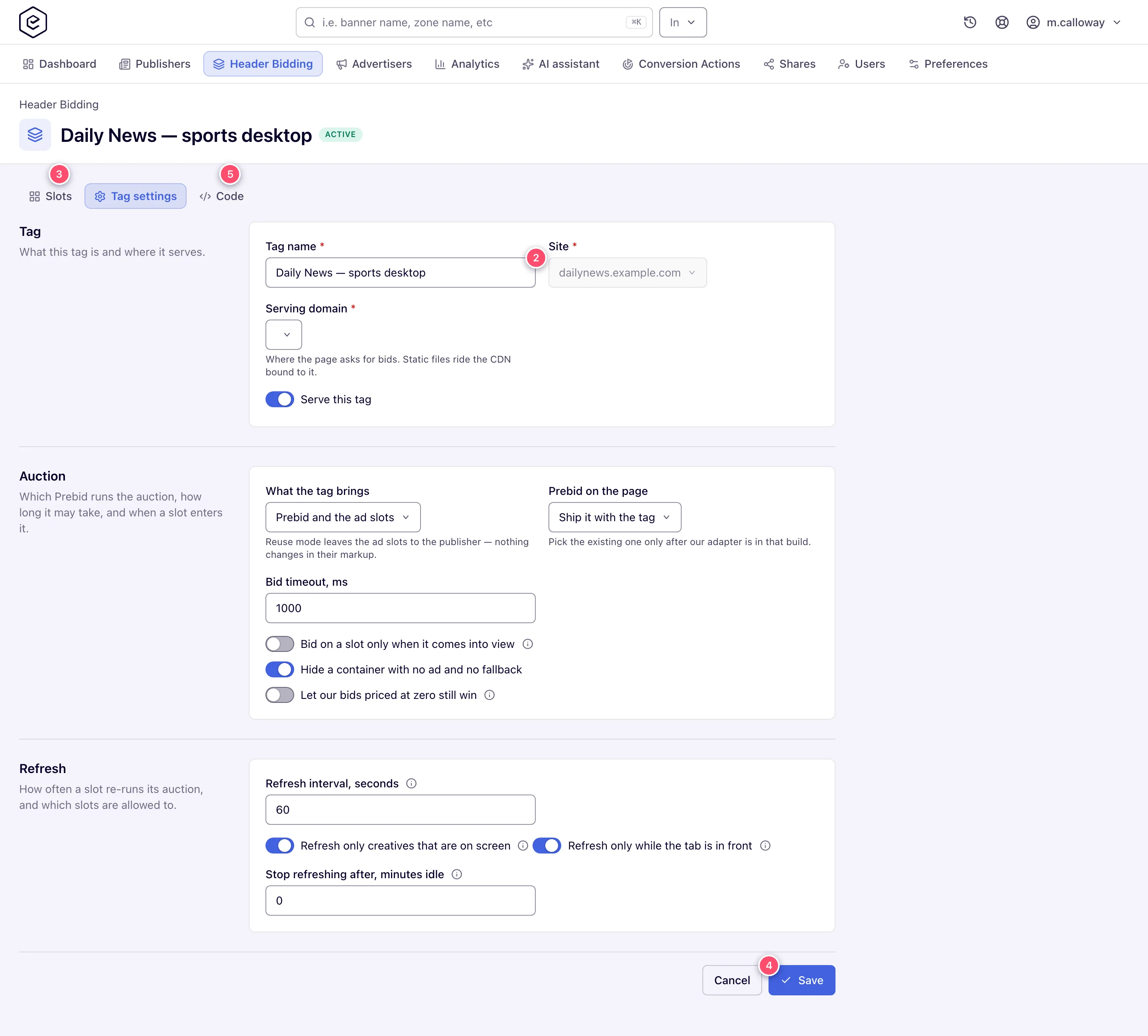Open the help lifebuoy icon

1002,22
